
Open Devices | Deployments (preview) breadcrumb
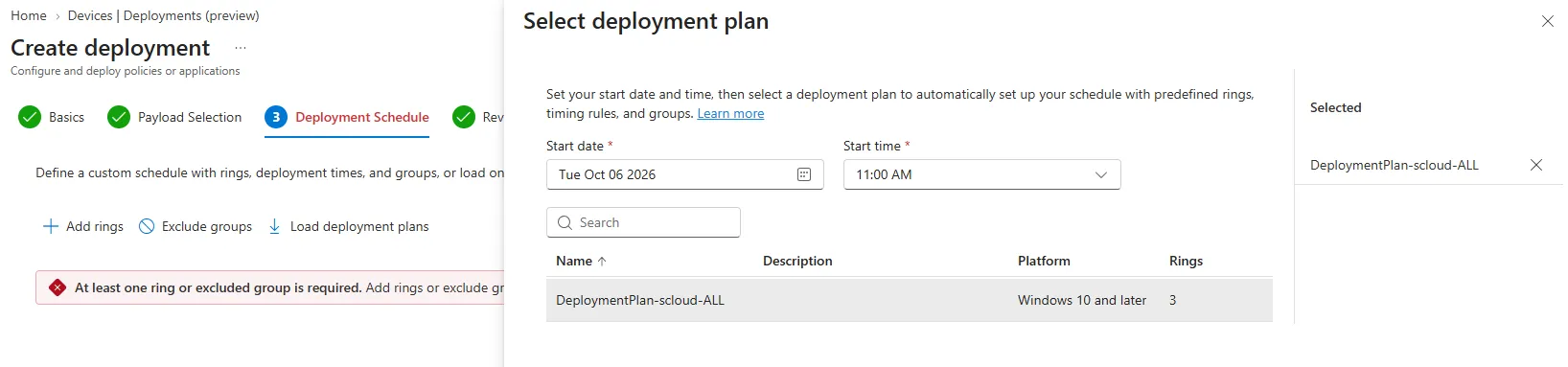click(x=164, y=15)
